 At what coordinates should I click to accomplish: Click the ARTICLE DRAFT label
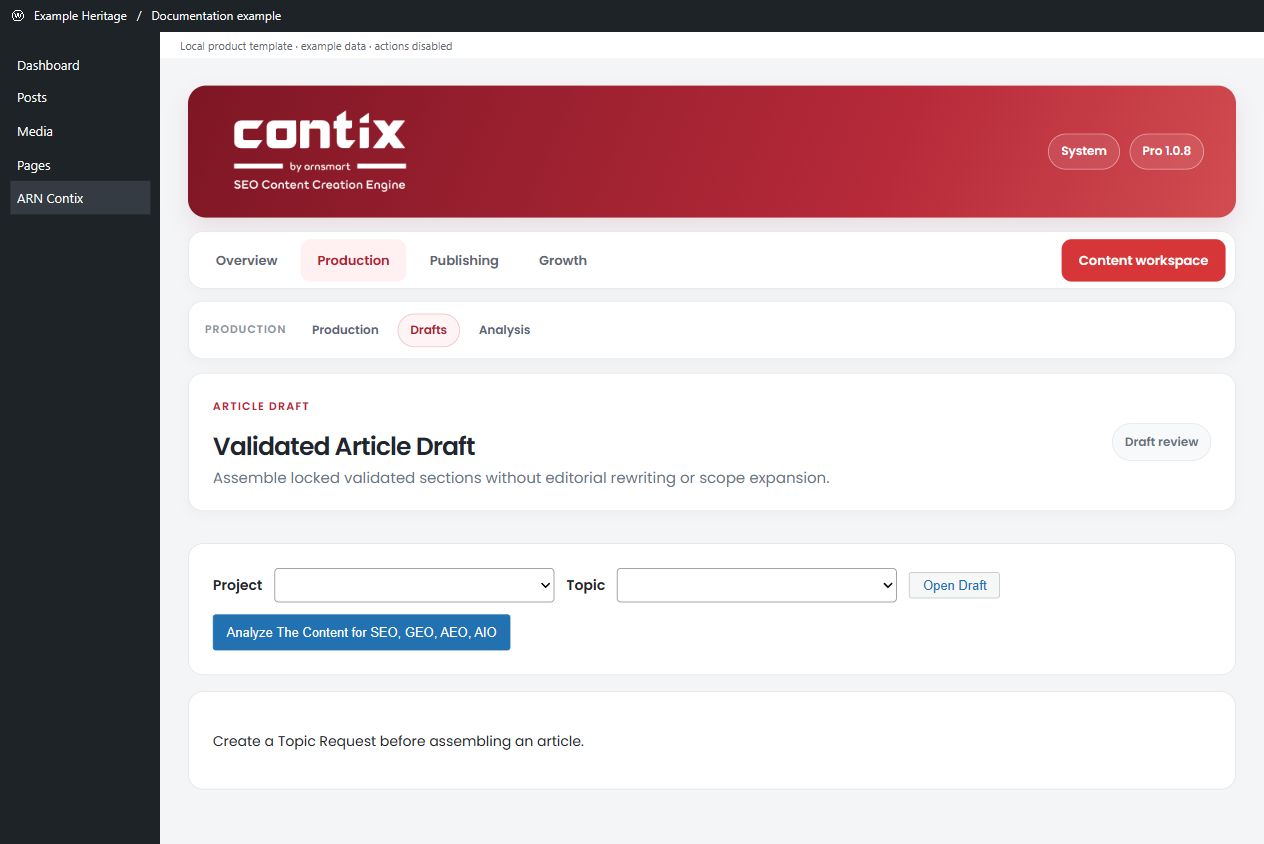click(261, 406)
